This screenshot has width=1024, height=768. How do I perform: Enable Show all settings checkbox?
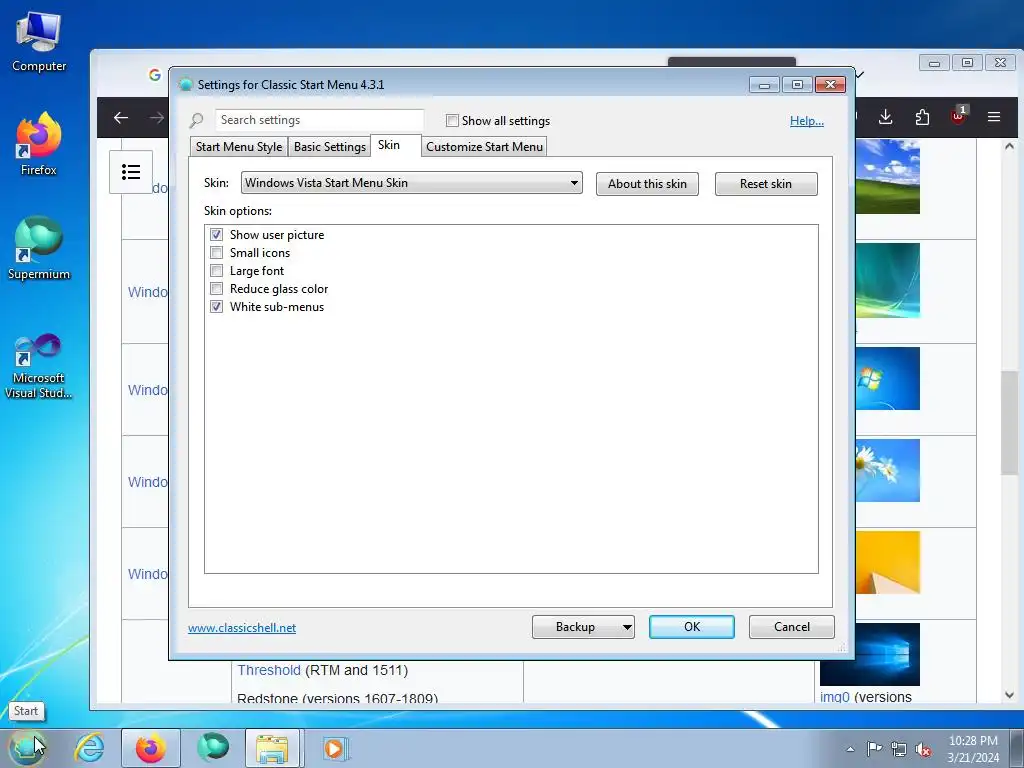click(452, 120)
